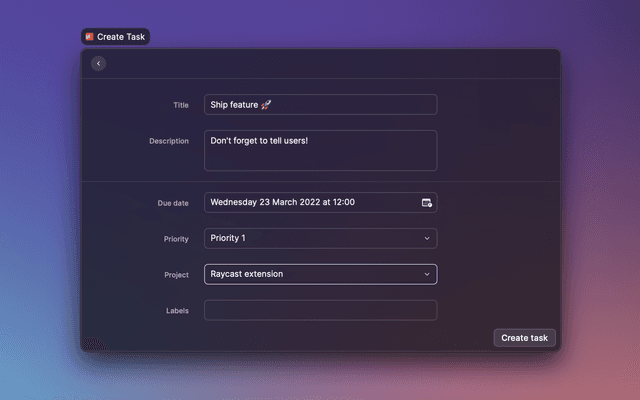Click the Title field label
Image resolution: width=640 pixels, height=400 pixels.
tap(180, 104)
